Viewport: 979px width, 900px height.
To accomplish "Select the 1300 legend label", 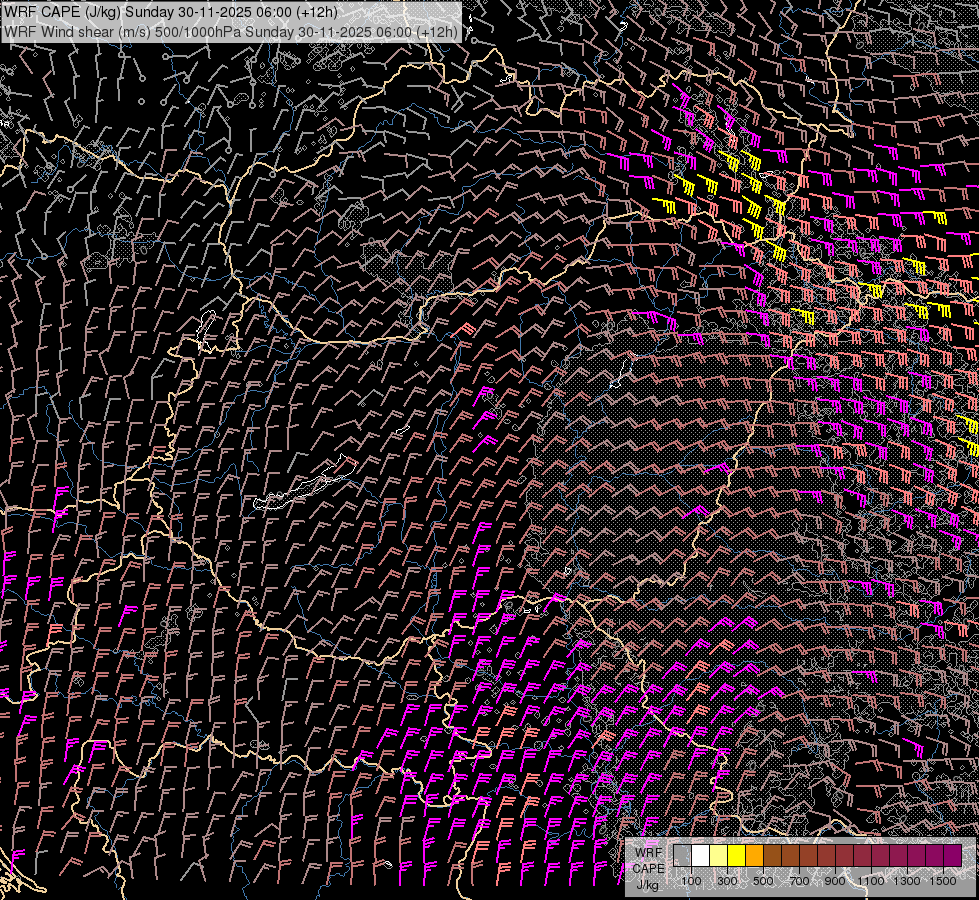I will pyautogui.click(x=907, y=881).
